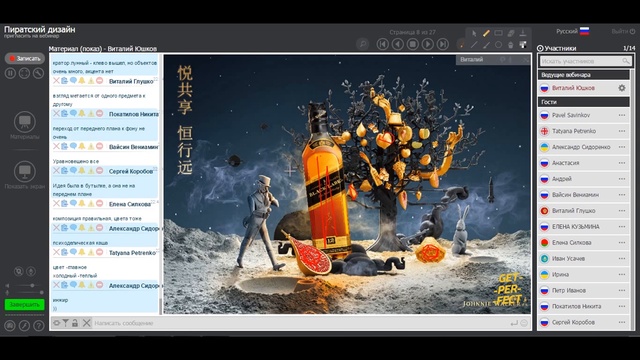Select the yellow pencil marker tool

click(486, 33)
